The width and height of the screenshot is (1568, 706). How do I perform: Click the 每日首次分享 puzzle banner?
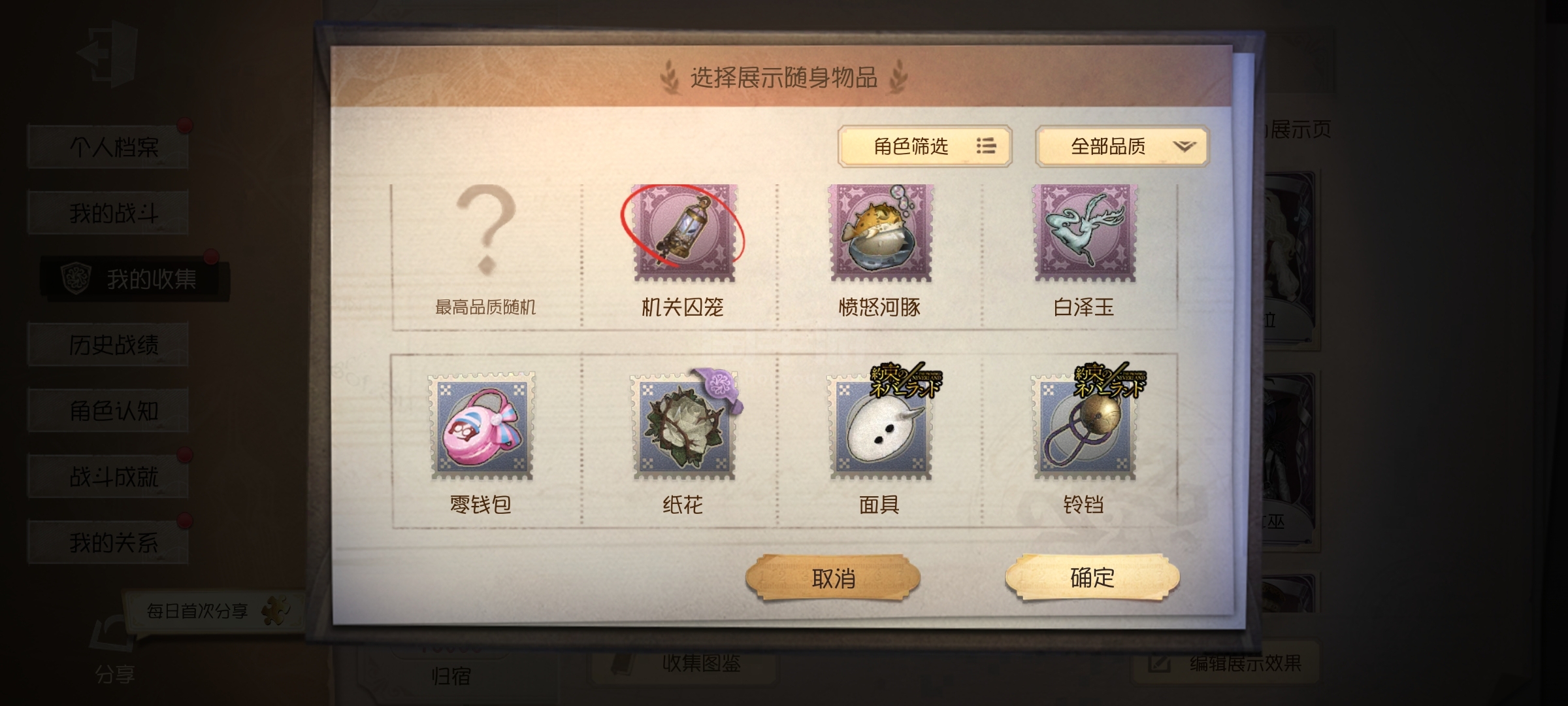pyautogui.click(x=213, y=611)
